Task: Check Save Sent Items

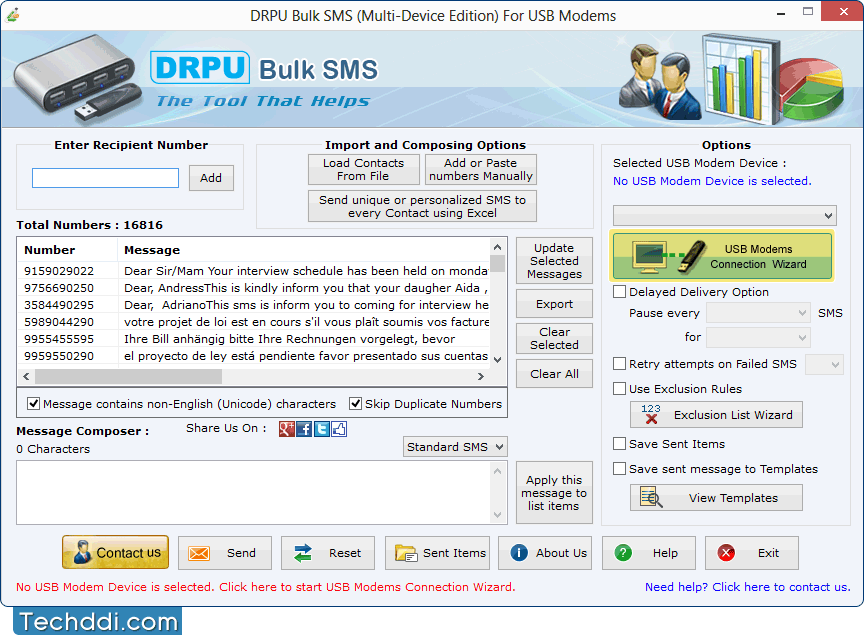Action: 619,444
